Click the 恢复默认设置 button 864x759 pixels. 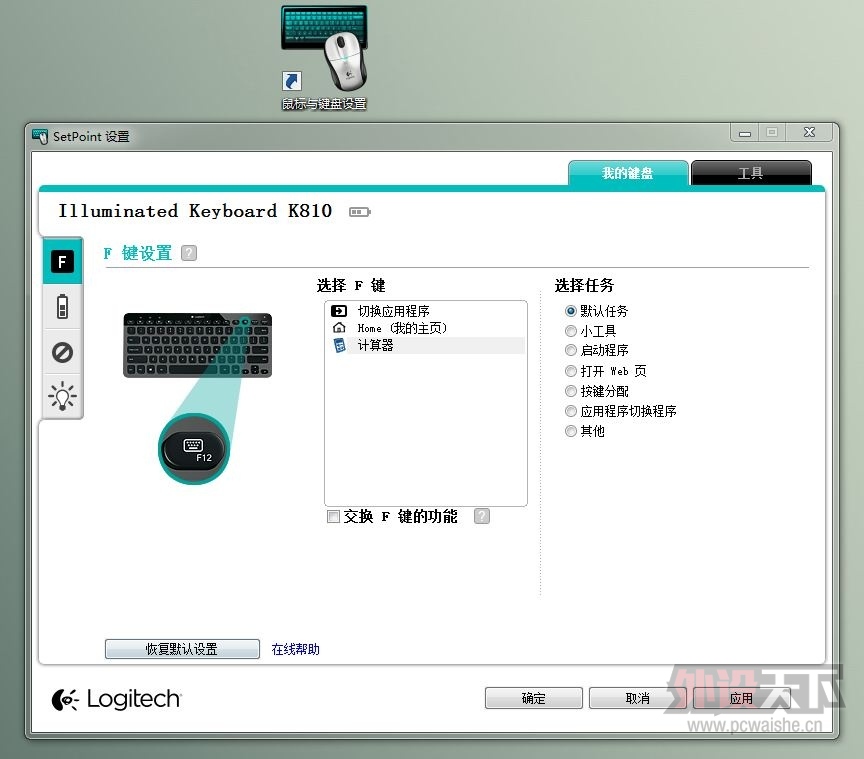point(182,649)
